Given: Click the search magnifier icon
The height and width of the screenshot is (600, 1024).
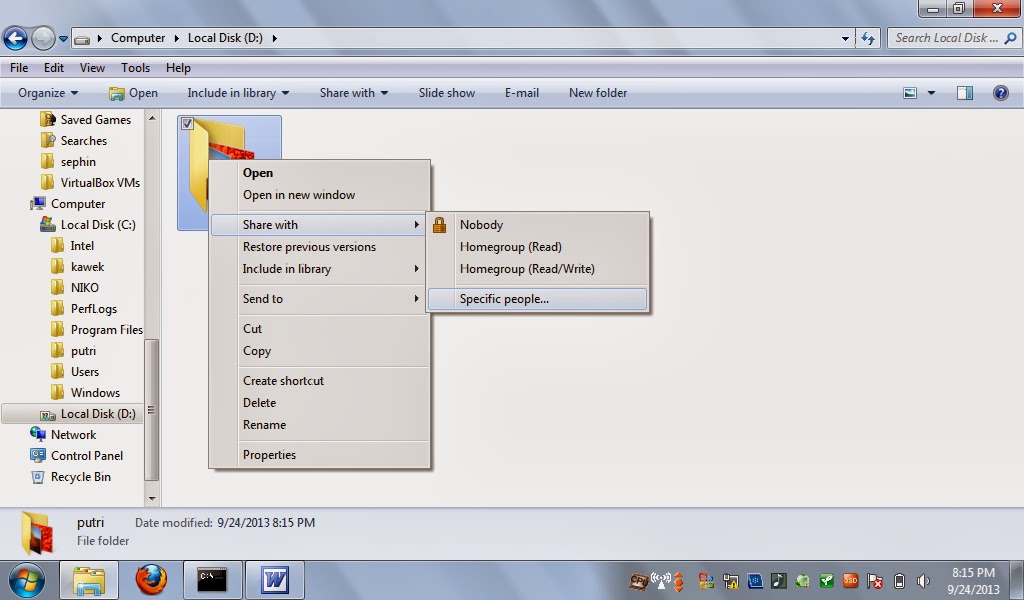Looking at the screenshot, I should (x=1010, y=38).
